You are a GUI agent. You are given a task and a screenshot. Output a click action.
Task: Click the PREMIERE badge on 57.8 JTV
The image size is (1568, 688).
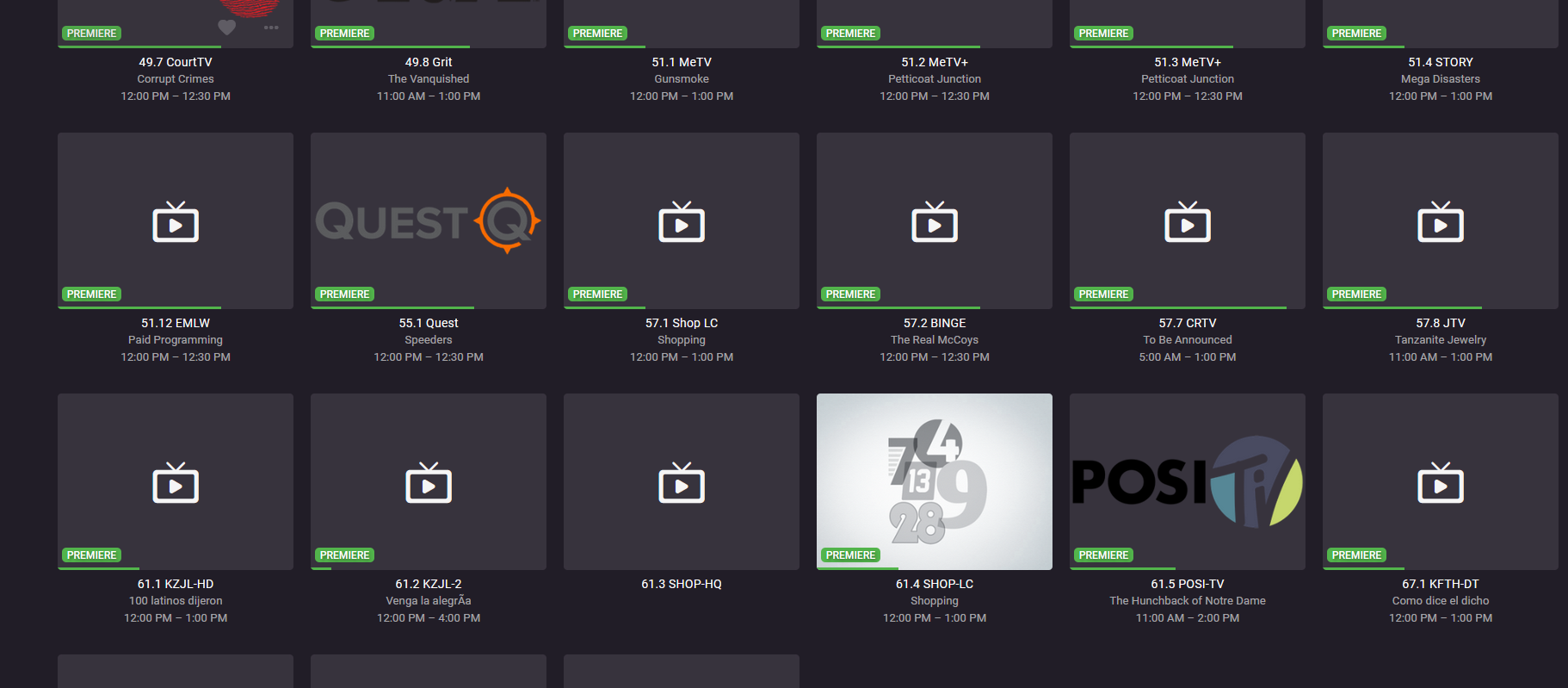tap(1356, 294)
